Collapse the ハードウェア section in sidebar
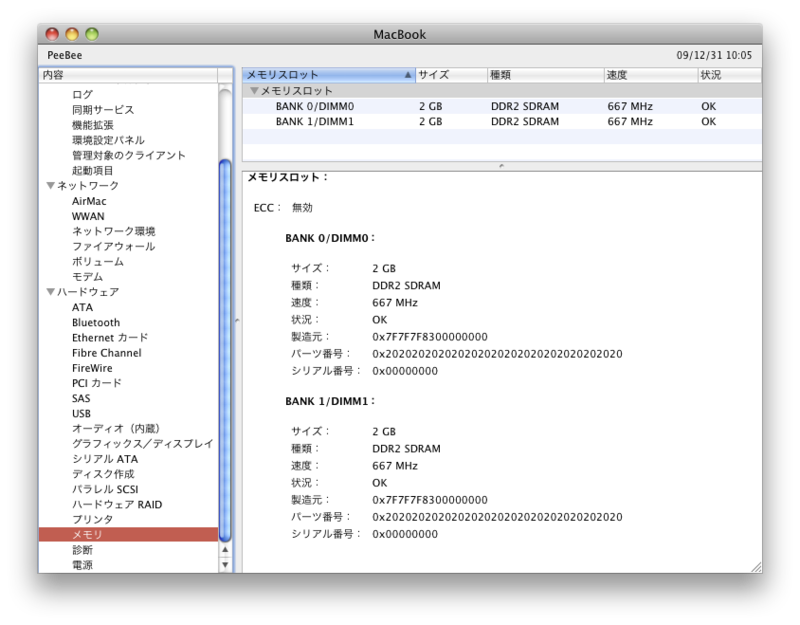 51,291
